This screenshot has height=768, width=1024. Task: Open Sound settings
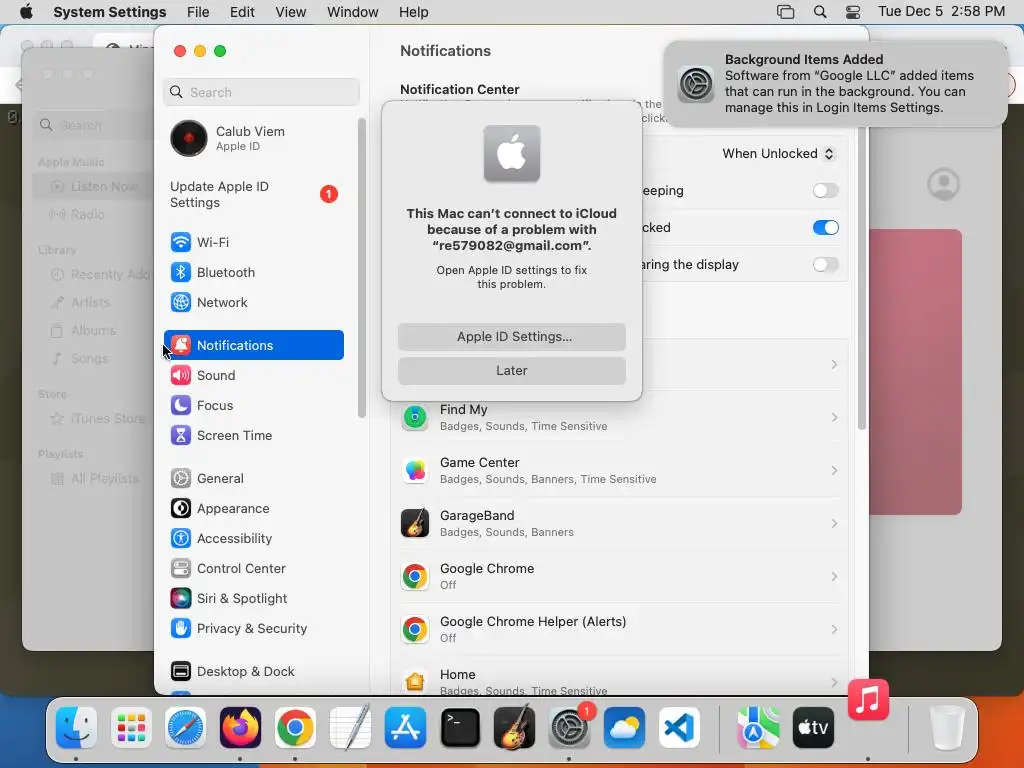click(x=253, y=376)
